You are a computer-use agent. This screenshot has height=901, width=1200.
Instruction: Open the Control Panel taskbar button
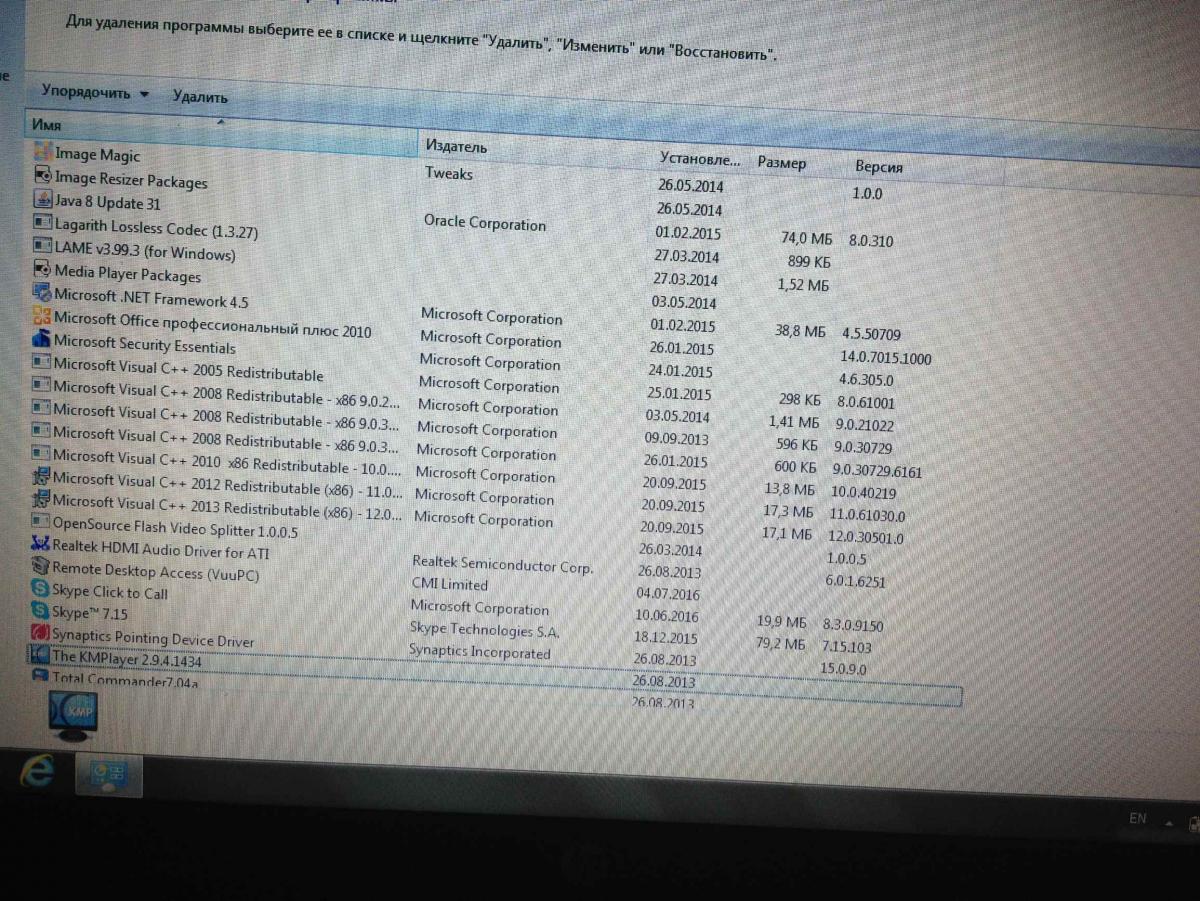tap(108, 773)
